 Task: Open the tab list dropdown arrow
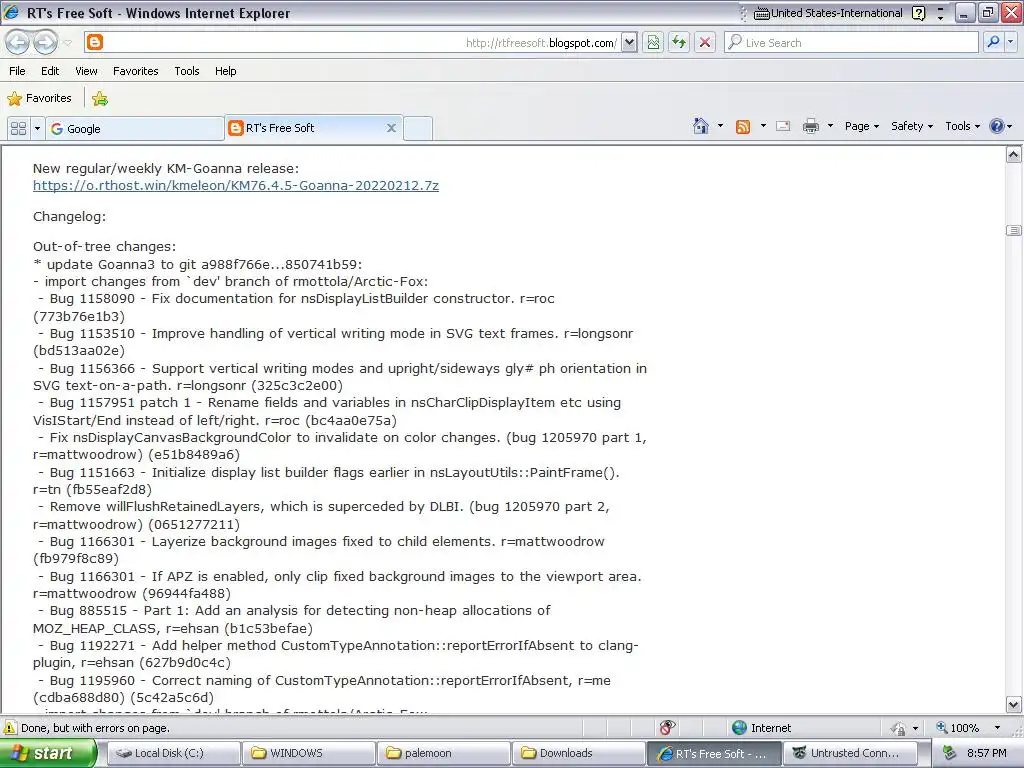[37, 129]
